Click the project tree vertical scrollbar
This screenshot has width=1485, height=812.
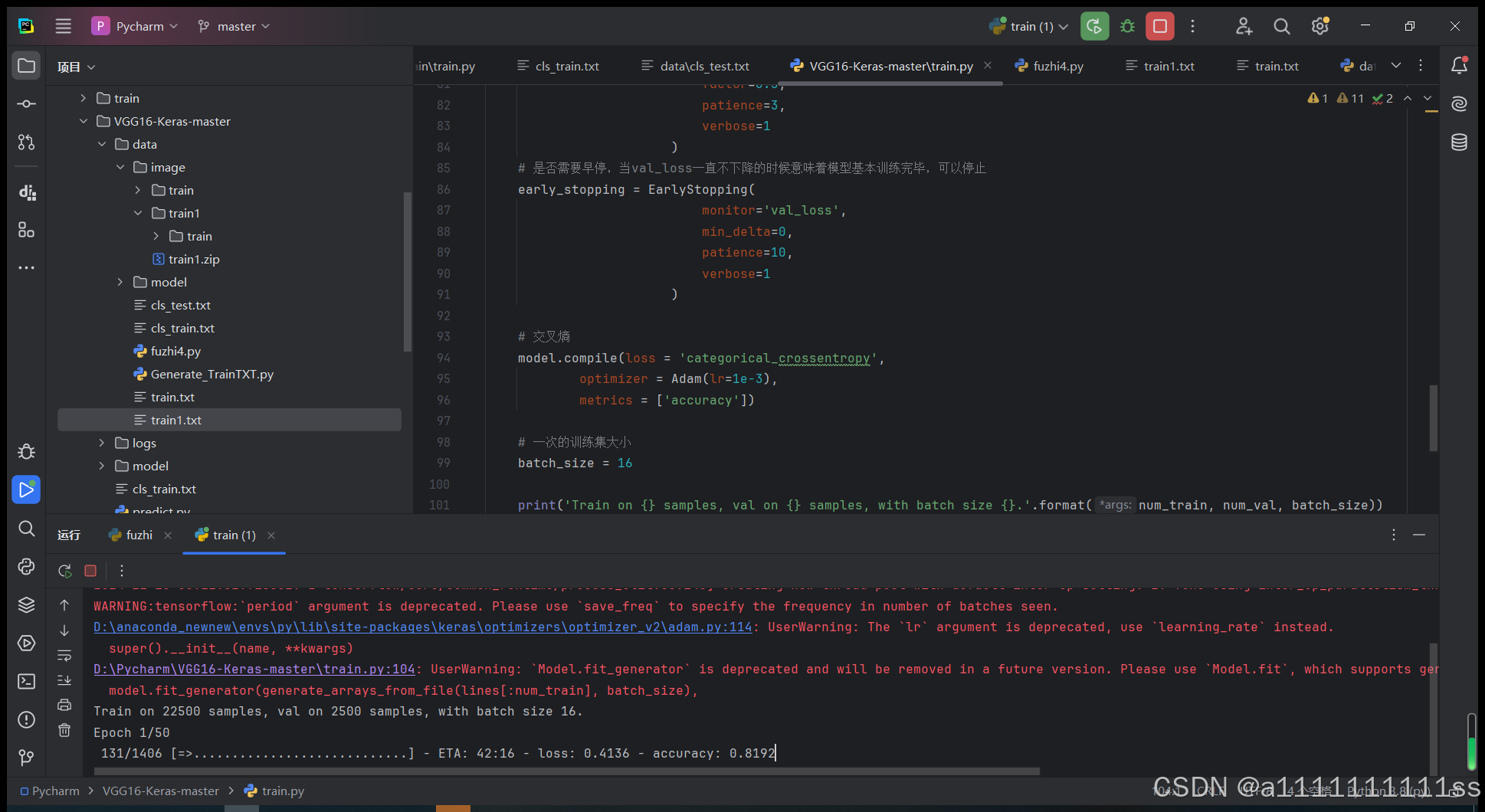pyautogui.click(x=408, y=272)
